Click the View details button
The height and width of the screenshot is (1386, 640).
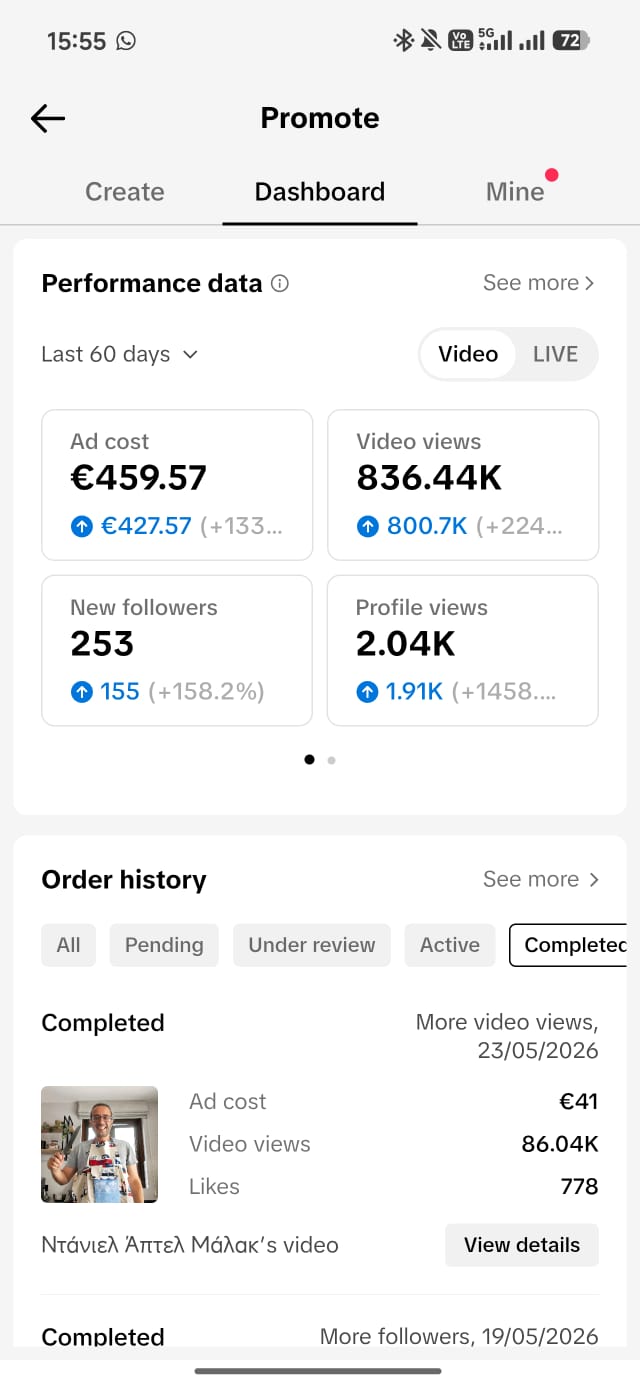coord(522,1245)
